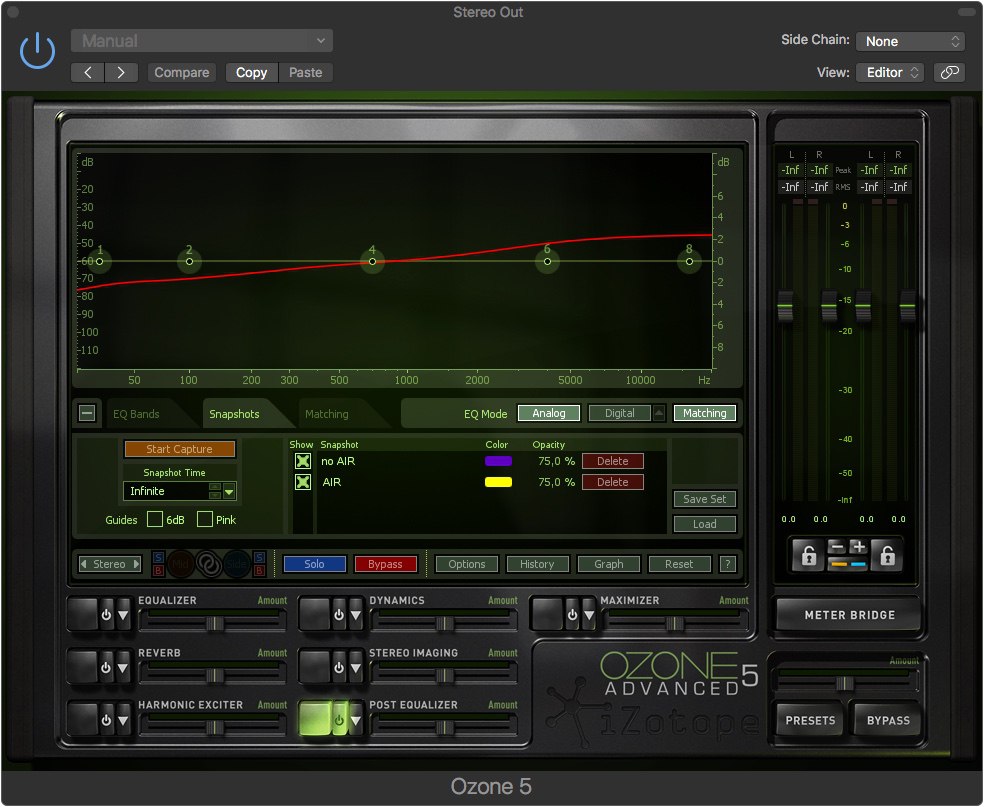This screenshot has width=984, height=807.
Task: Open the Side Chain dropdown
Action: pos(909,41)
